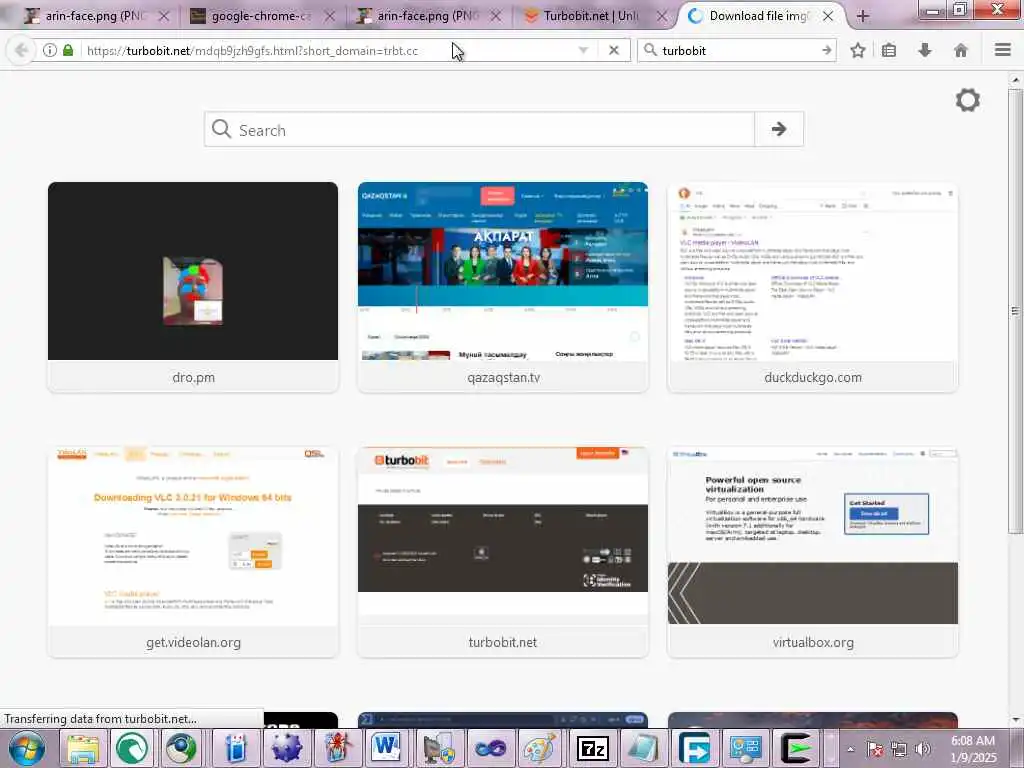1024x768 pixels.
Task: Open the Paint palette taskbar icon
Action: [539, 748]
